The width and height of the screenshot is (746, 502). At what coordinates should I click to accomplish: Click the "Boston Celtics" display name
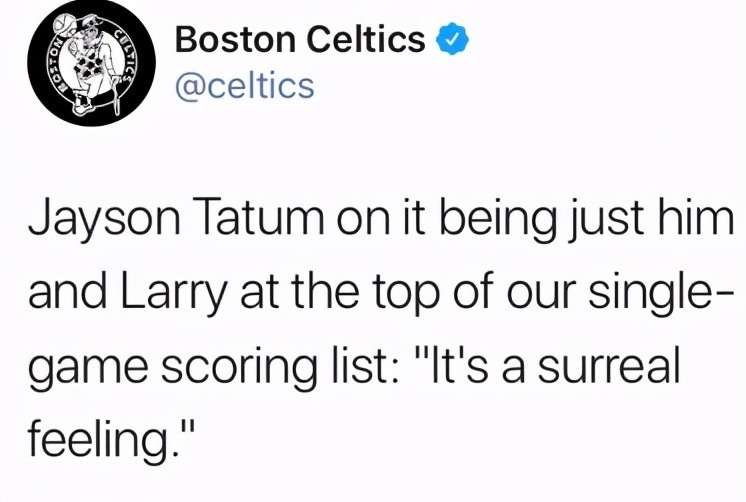click(300, 39)
